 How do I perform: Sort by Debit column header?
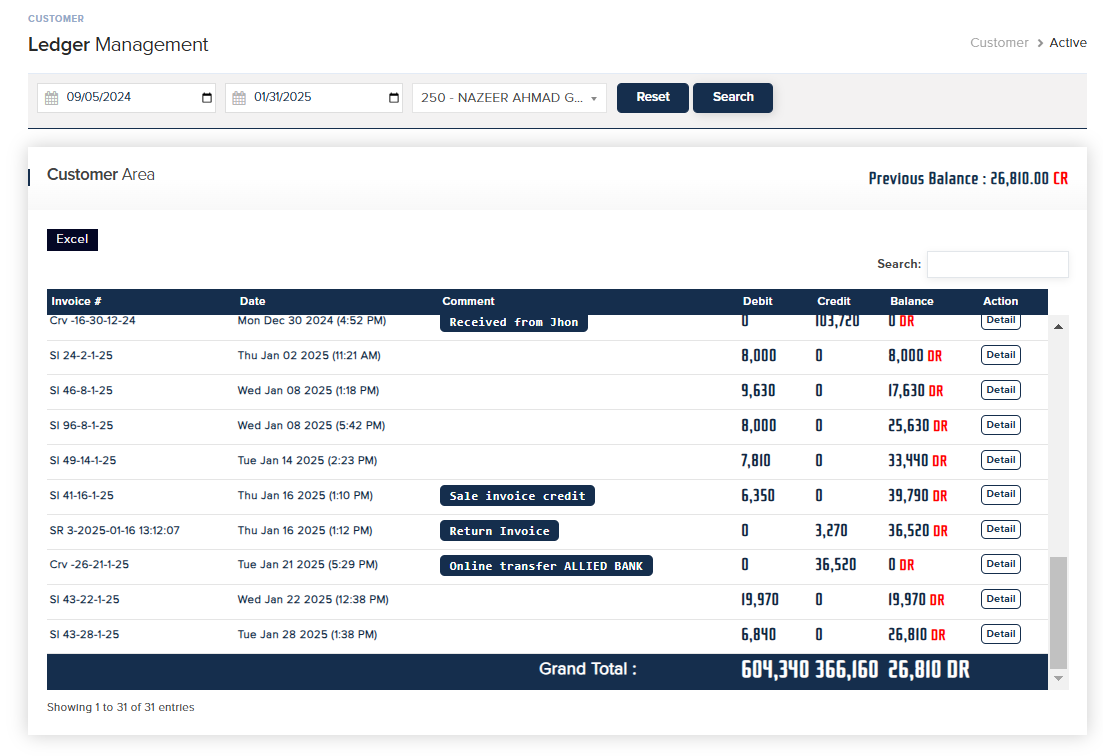(x=758, y=301)
